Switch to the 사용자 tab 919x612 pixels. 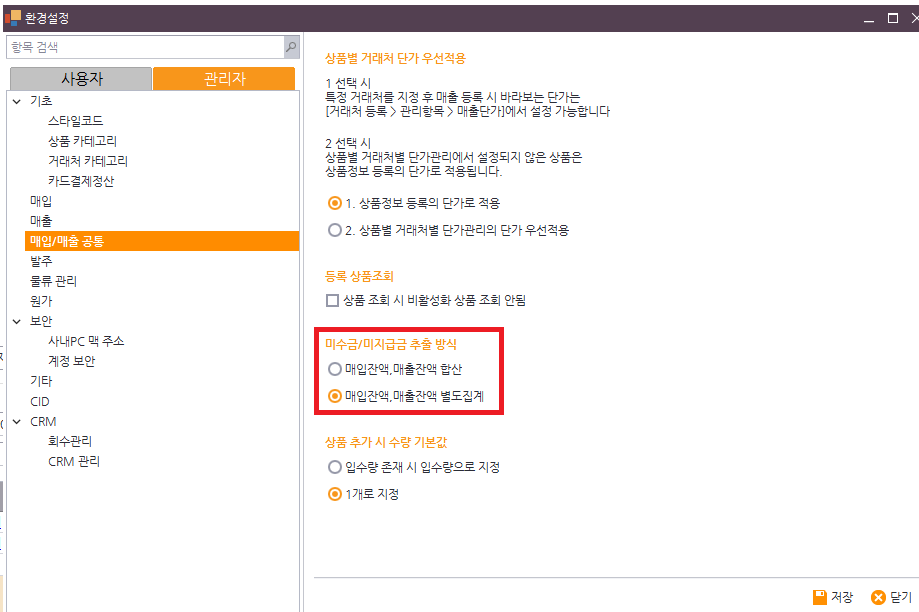coord(81,79)
